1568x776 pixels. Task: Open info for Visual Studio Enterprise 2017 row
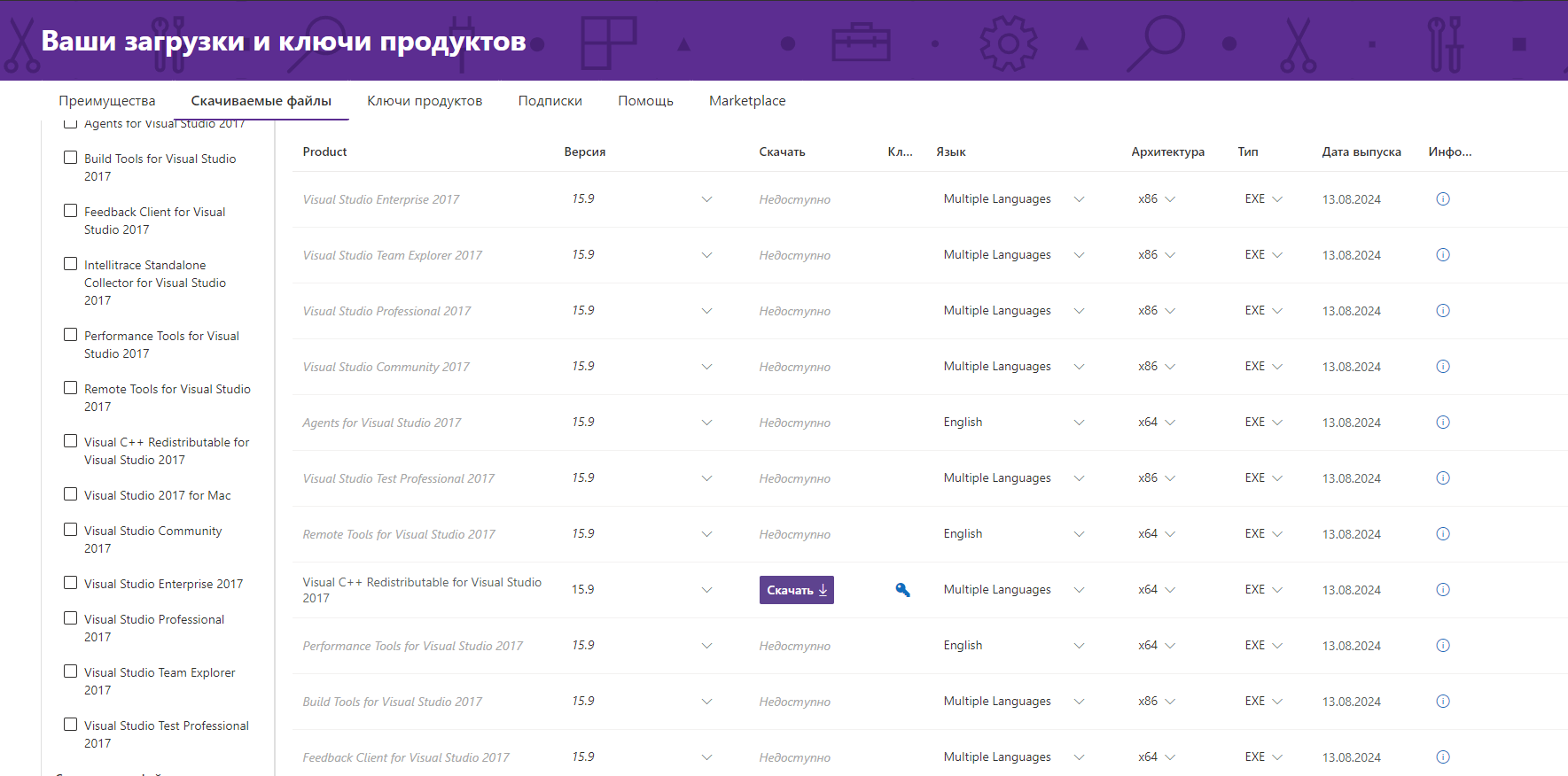[x=1442, y=199]
